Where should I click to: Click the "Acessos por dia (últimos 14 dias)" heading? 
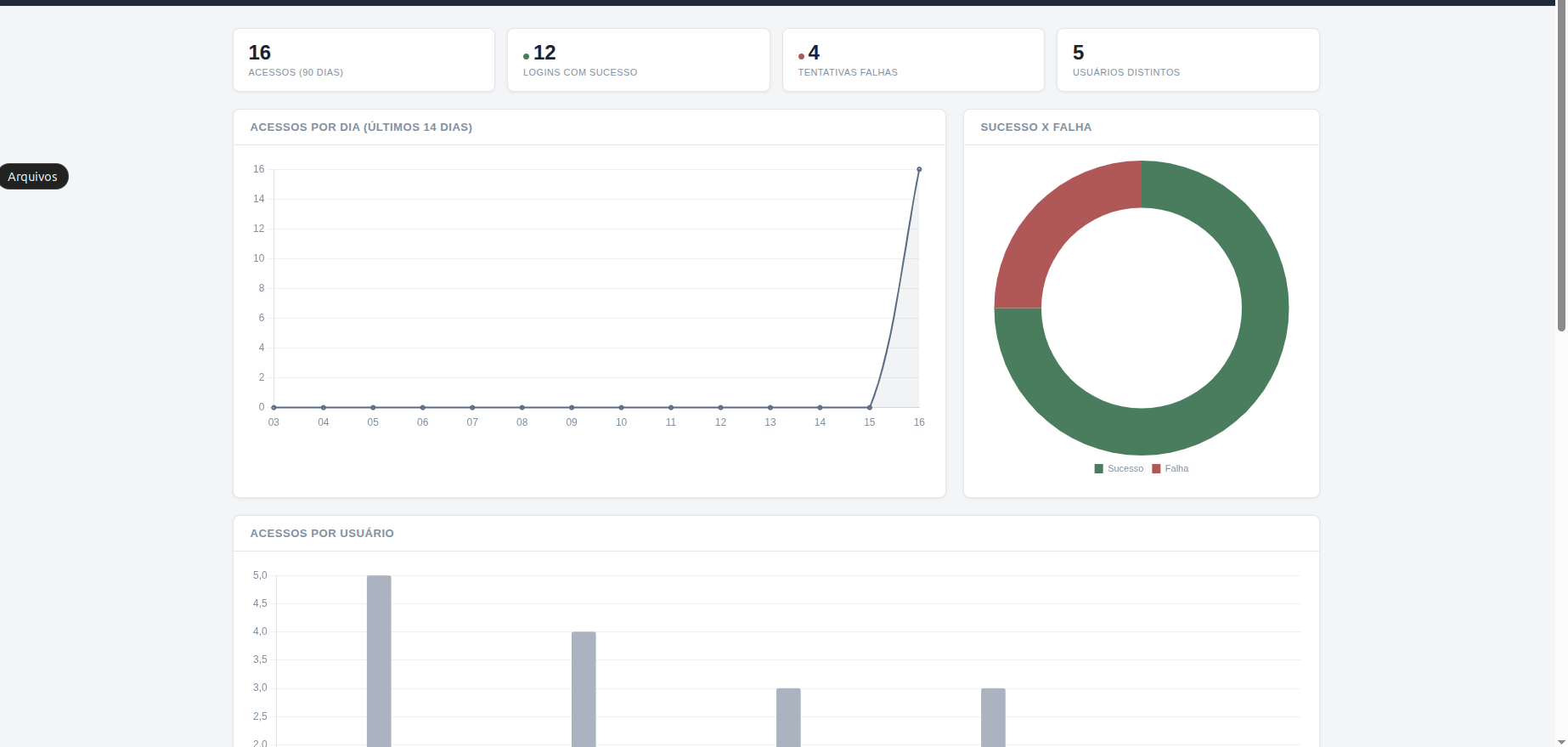coord(361,127)
